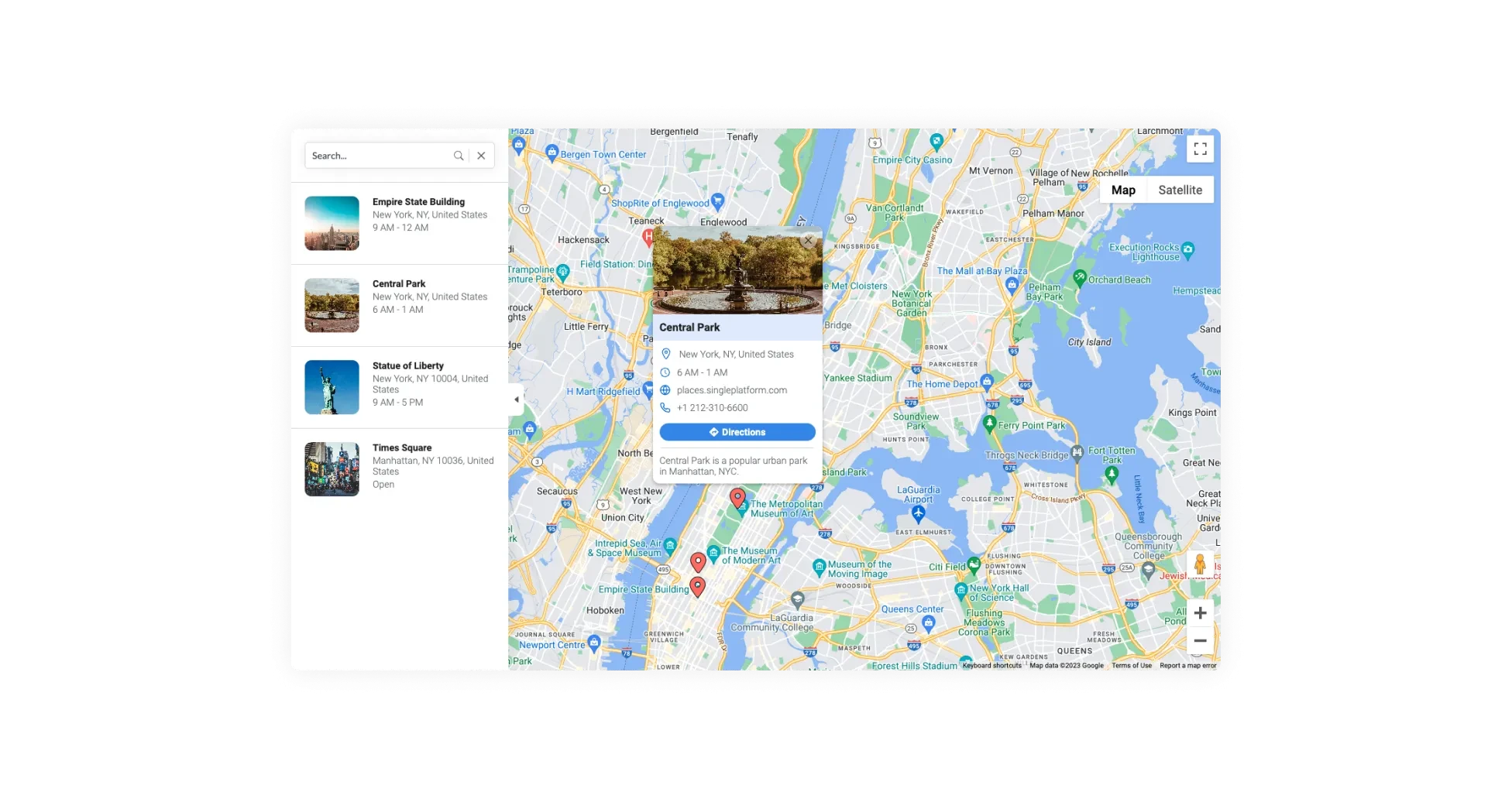The height and width of the screenshot is (799, 1512).
Task: Open the places.singleplatform.com link
Action: [x=732, y=390]
